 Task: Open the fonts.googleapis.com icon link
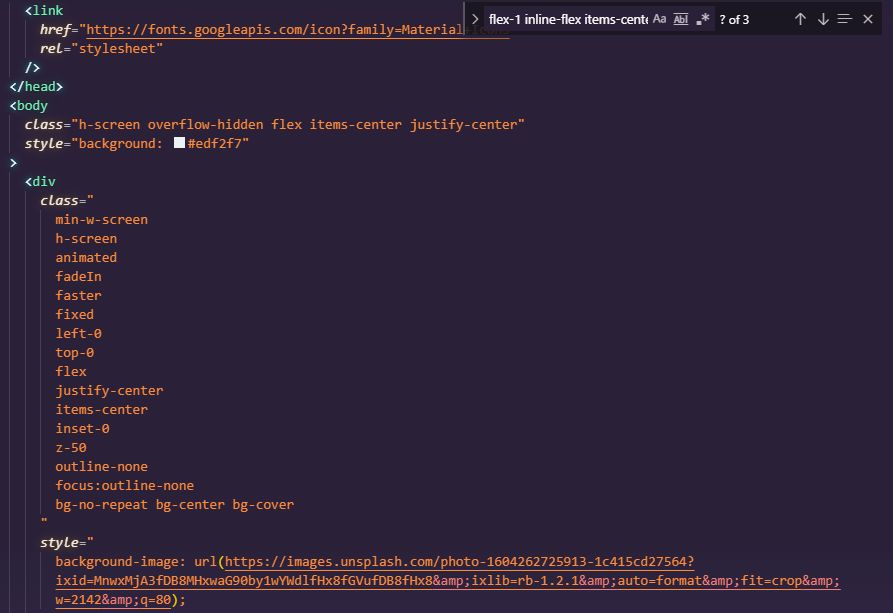pyautogui.click(x=275, y=30)
